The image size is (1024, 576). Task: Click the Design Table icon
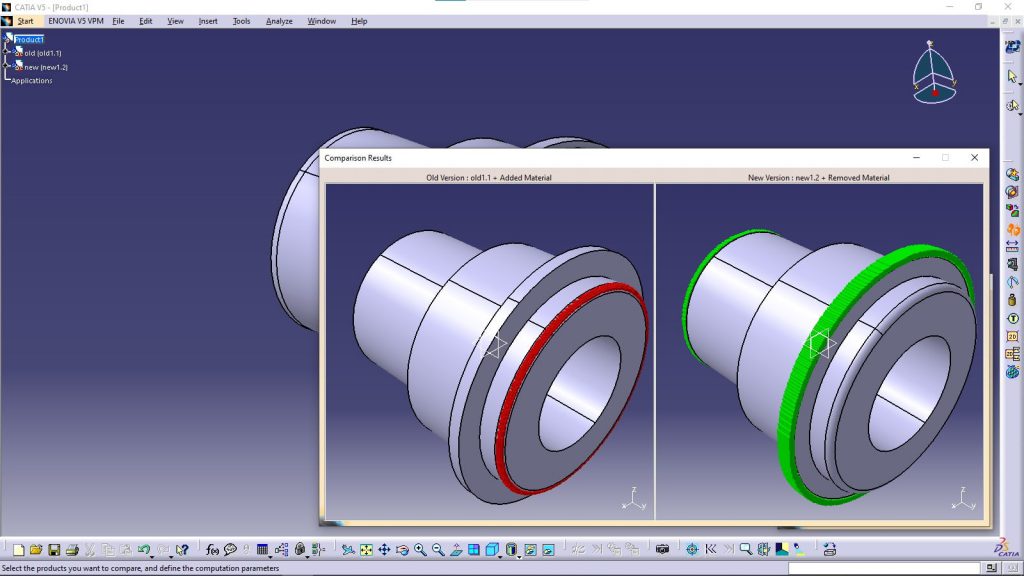[x=262, y=550]
